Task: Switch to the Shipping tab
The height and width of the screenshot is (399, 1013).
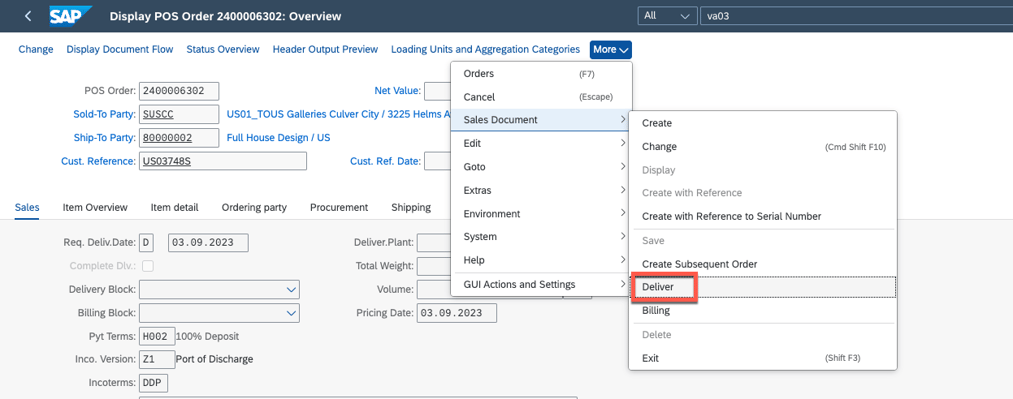Action: pos(411,207)
